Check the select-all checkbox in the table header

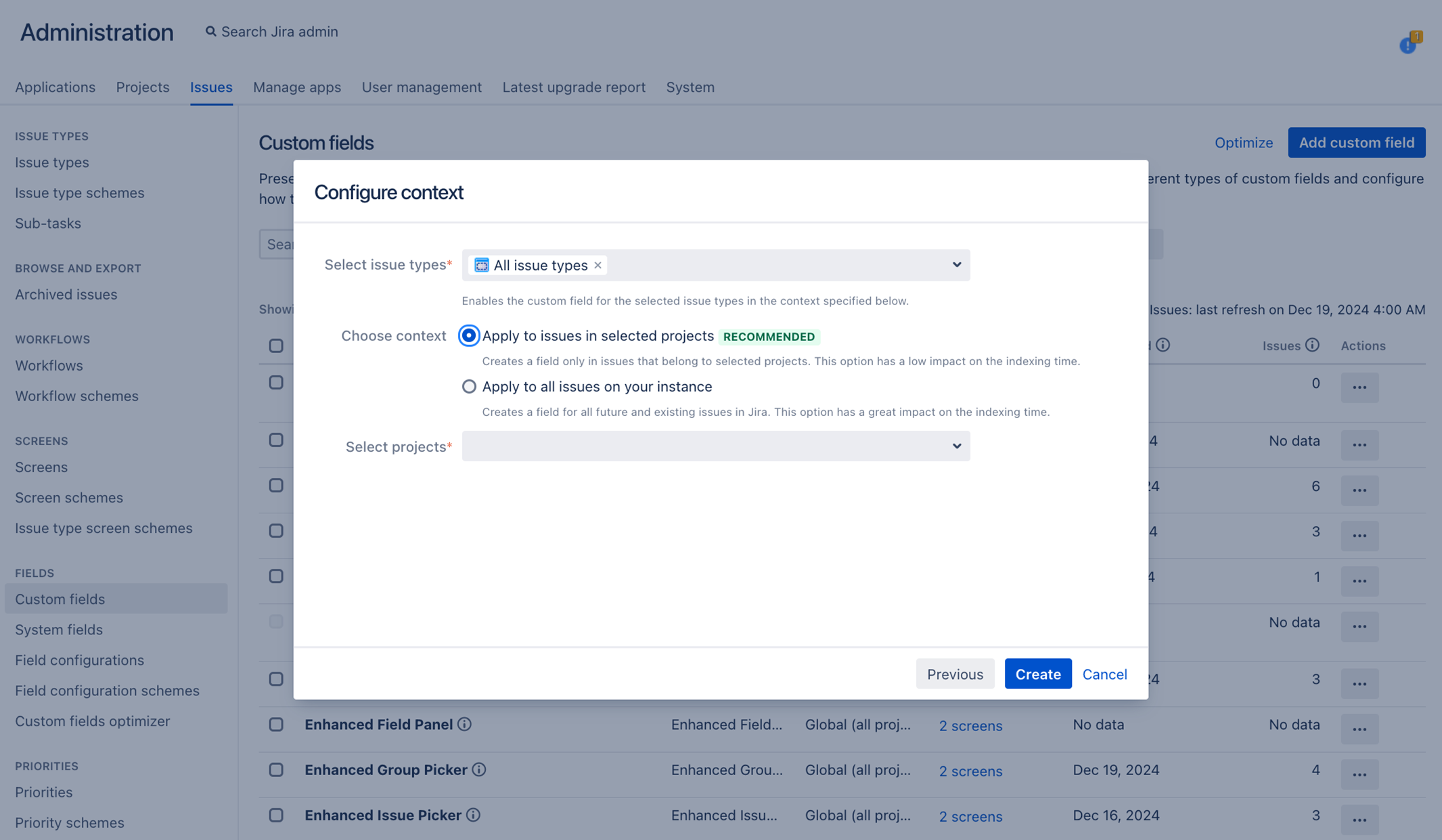pos(276,346)
